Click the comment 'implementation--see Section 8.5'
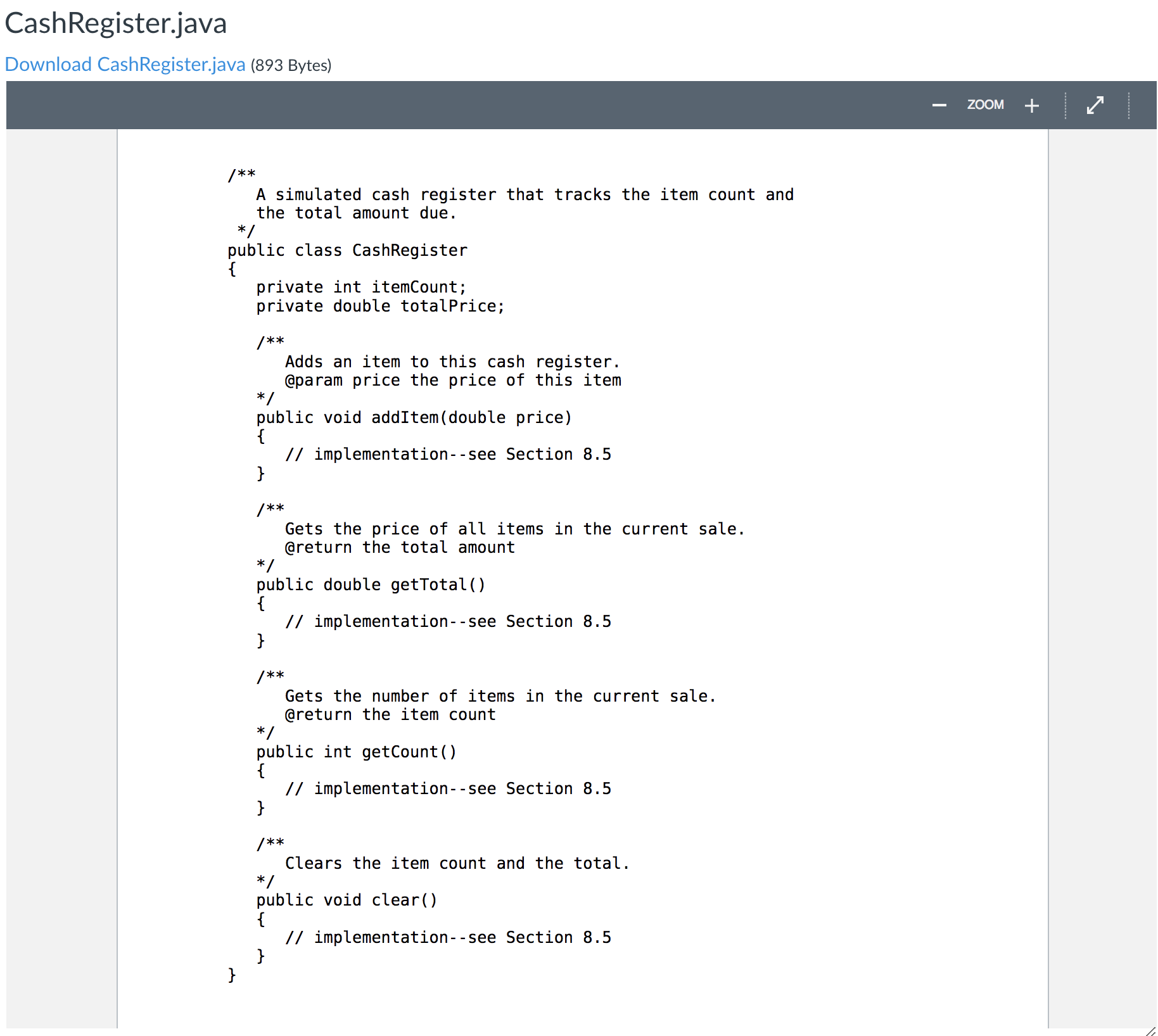Screen dimensions: 1158x1036 click(x=449, y=453)
